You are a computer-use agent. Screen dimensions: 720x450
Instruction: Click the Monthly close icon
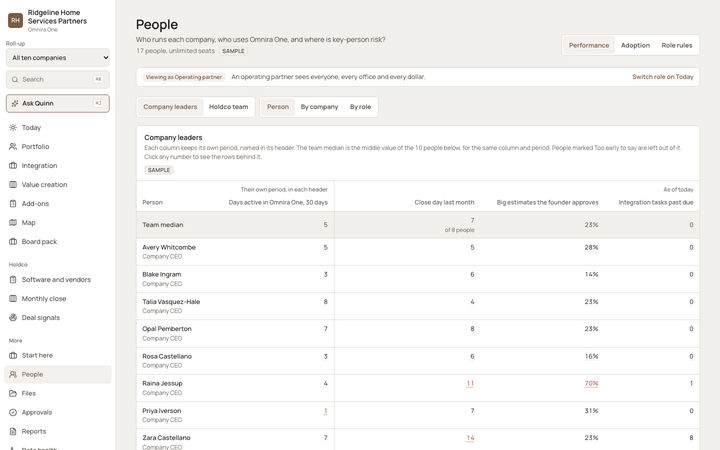point(13,298)
